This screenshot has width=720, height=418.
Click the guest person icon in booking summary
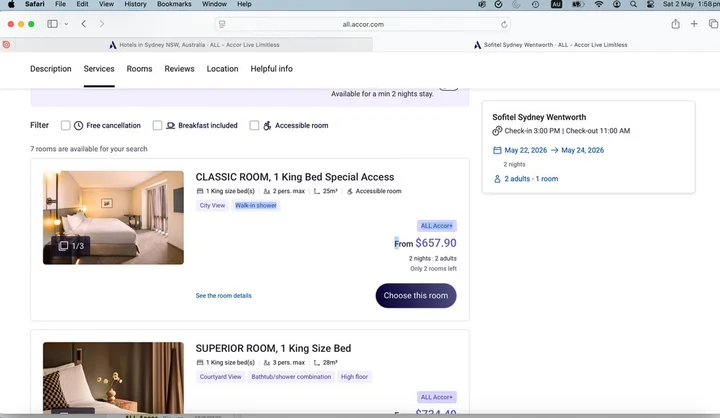[497, 179]
